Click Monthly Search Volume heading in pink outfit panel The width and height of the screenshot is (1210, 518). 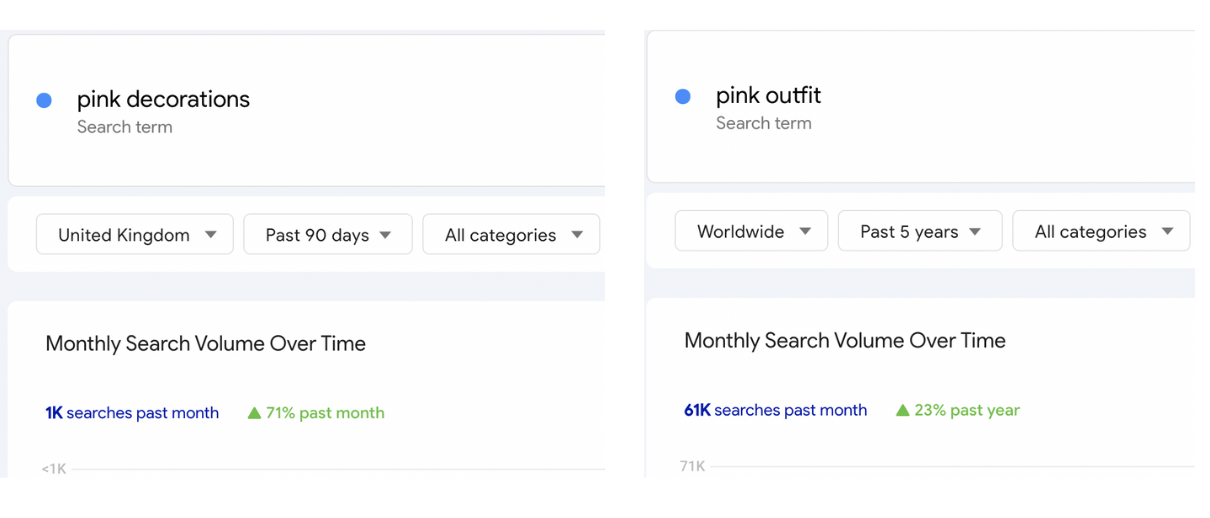pyautogui.click(x=845, y=340)
